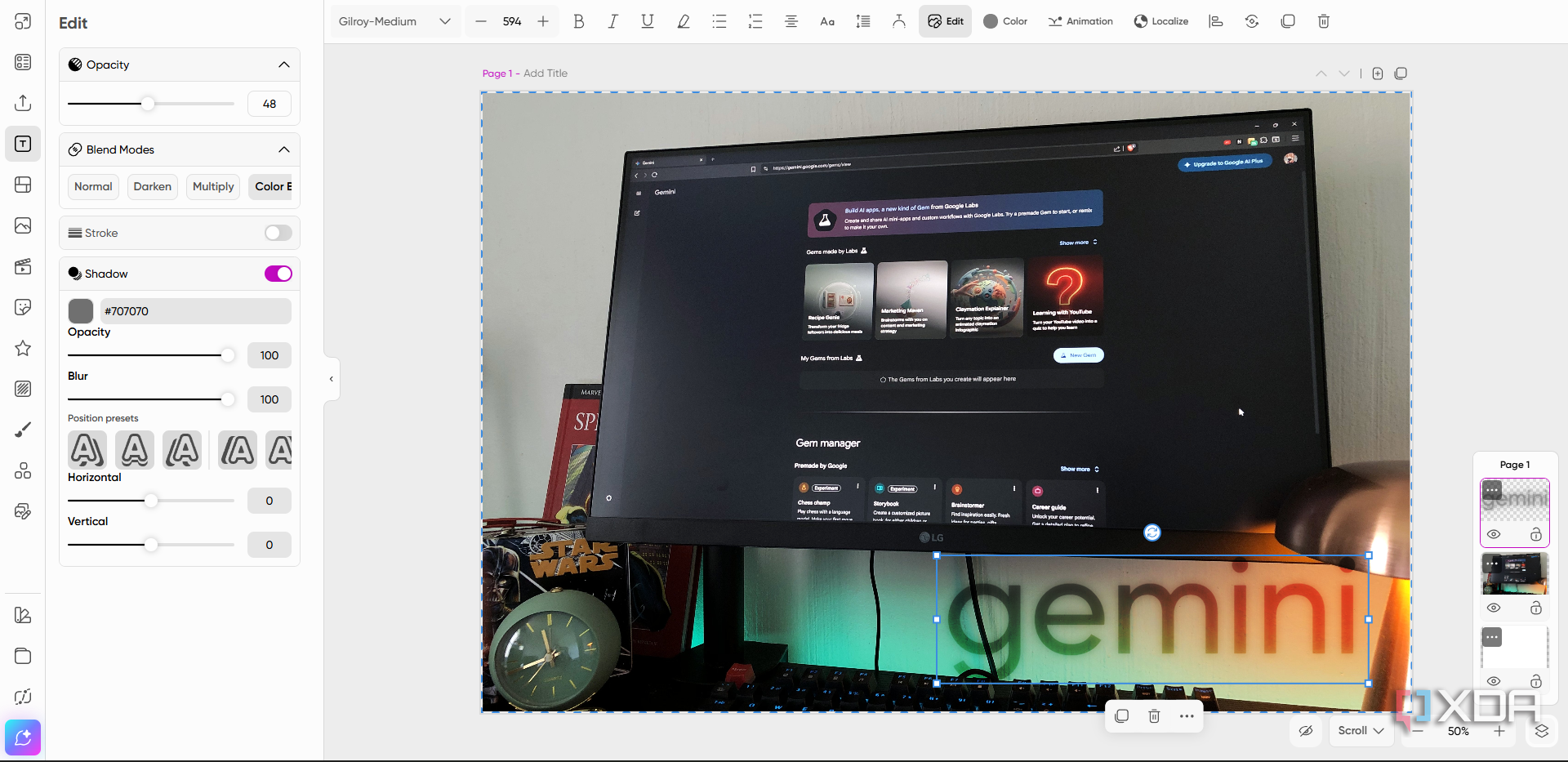Viewport: 1568px width, 762px height.
Task: Open the layers stack icon
Action: coord(1542,731)
